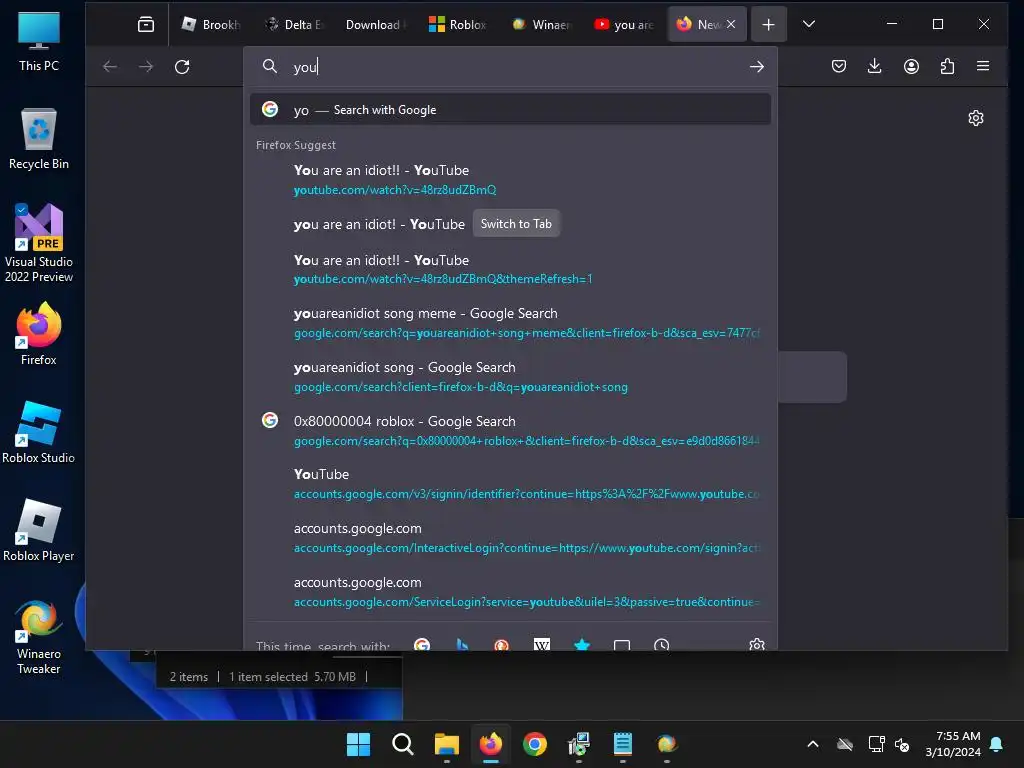Screen dimensions: 1024x768
Task: Select Roblox Studio desktop shortcut
Action: pos(39,432)
